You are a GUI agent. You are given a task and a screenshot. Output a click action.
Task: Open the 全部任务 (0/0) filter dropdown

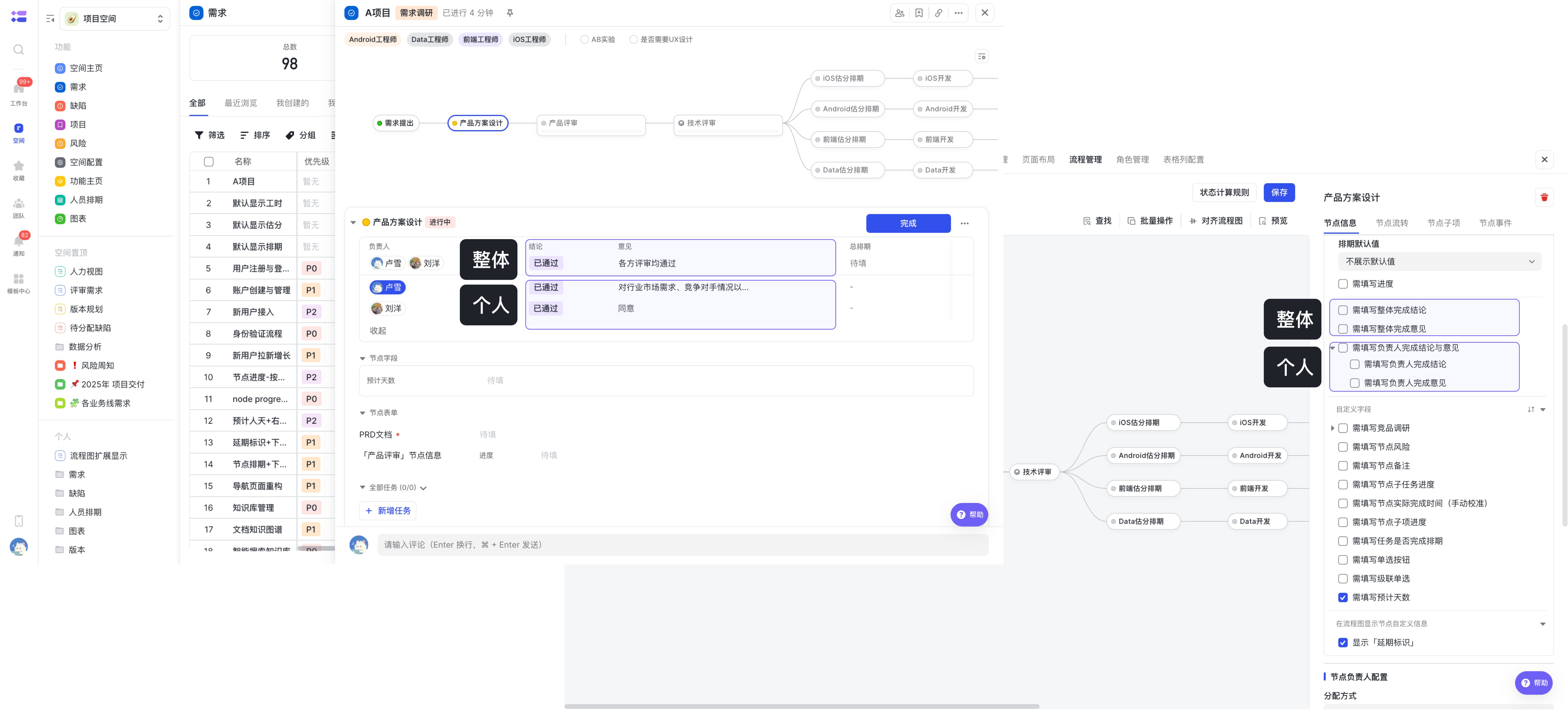(423, 488)
